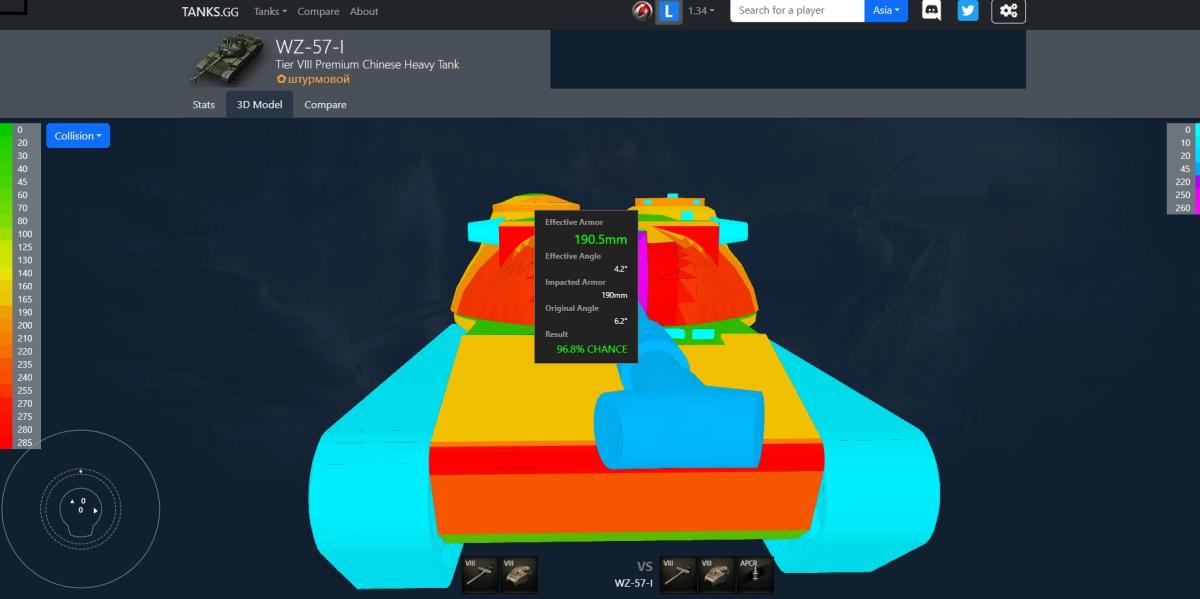Expand the Tanks dropdown menu
Image resolution: width=1200 pixels, height=599 pixels.
pyautogui.click(x=270, y=11)
